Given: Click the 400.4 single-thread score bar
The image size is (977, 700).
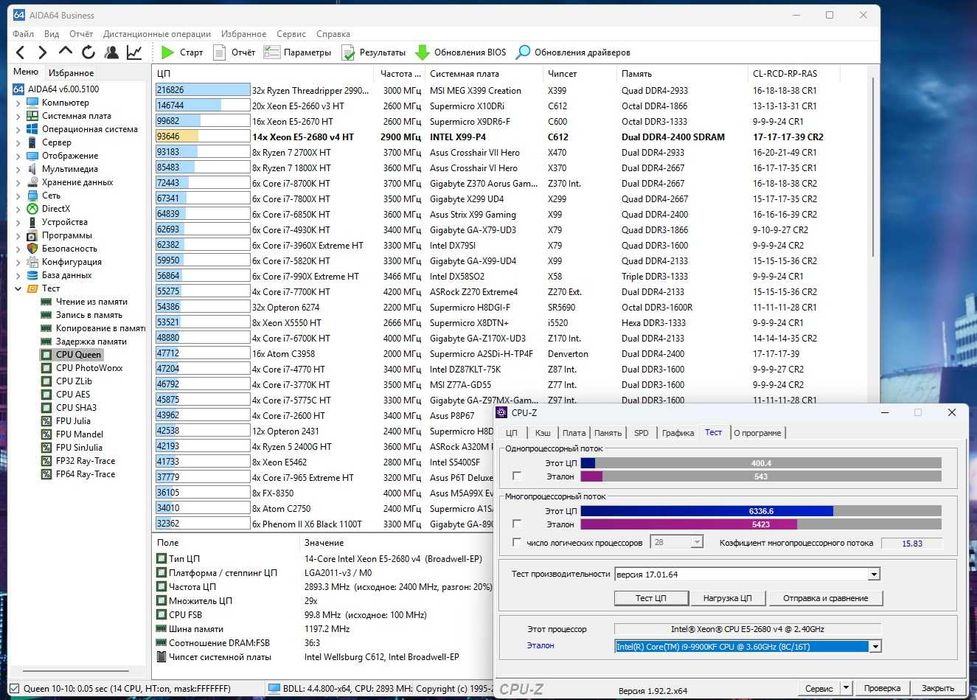Looking at the screenshot, I should point(761,463).
